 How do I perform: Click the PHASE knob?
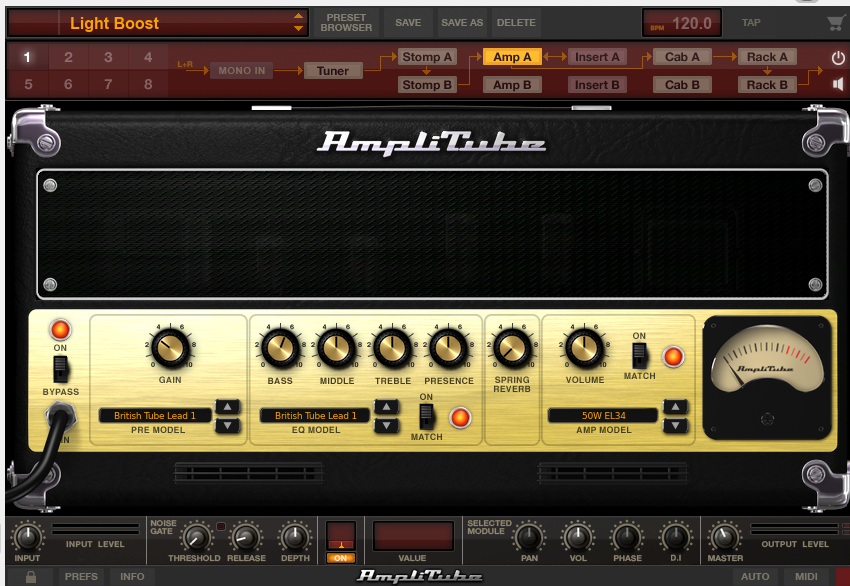(627, 537)
